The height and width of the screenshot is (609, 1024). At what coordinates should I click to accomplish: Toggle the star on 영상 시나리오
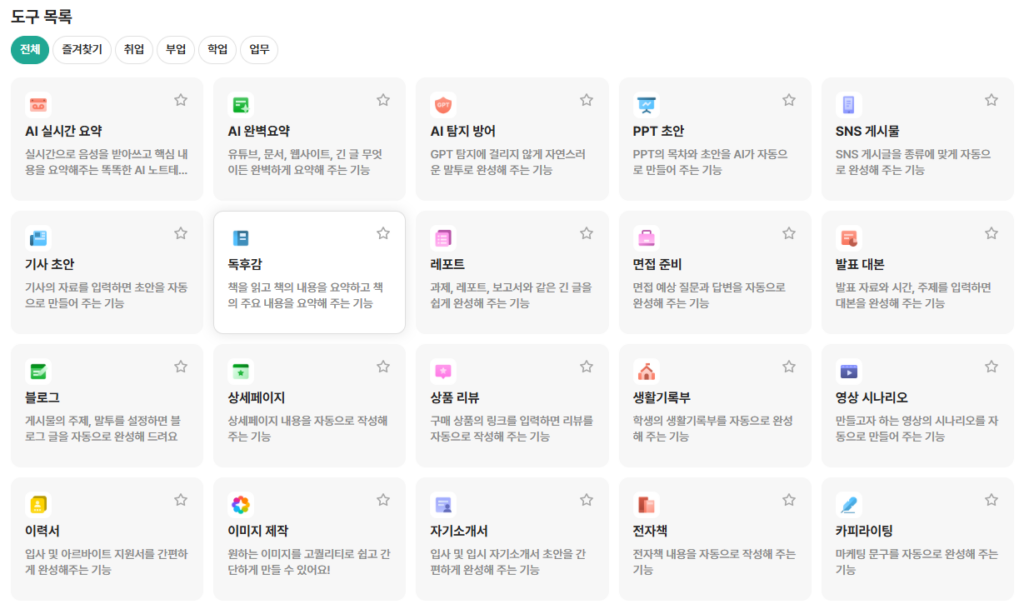991,366
